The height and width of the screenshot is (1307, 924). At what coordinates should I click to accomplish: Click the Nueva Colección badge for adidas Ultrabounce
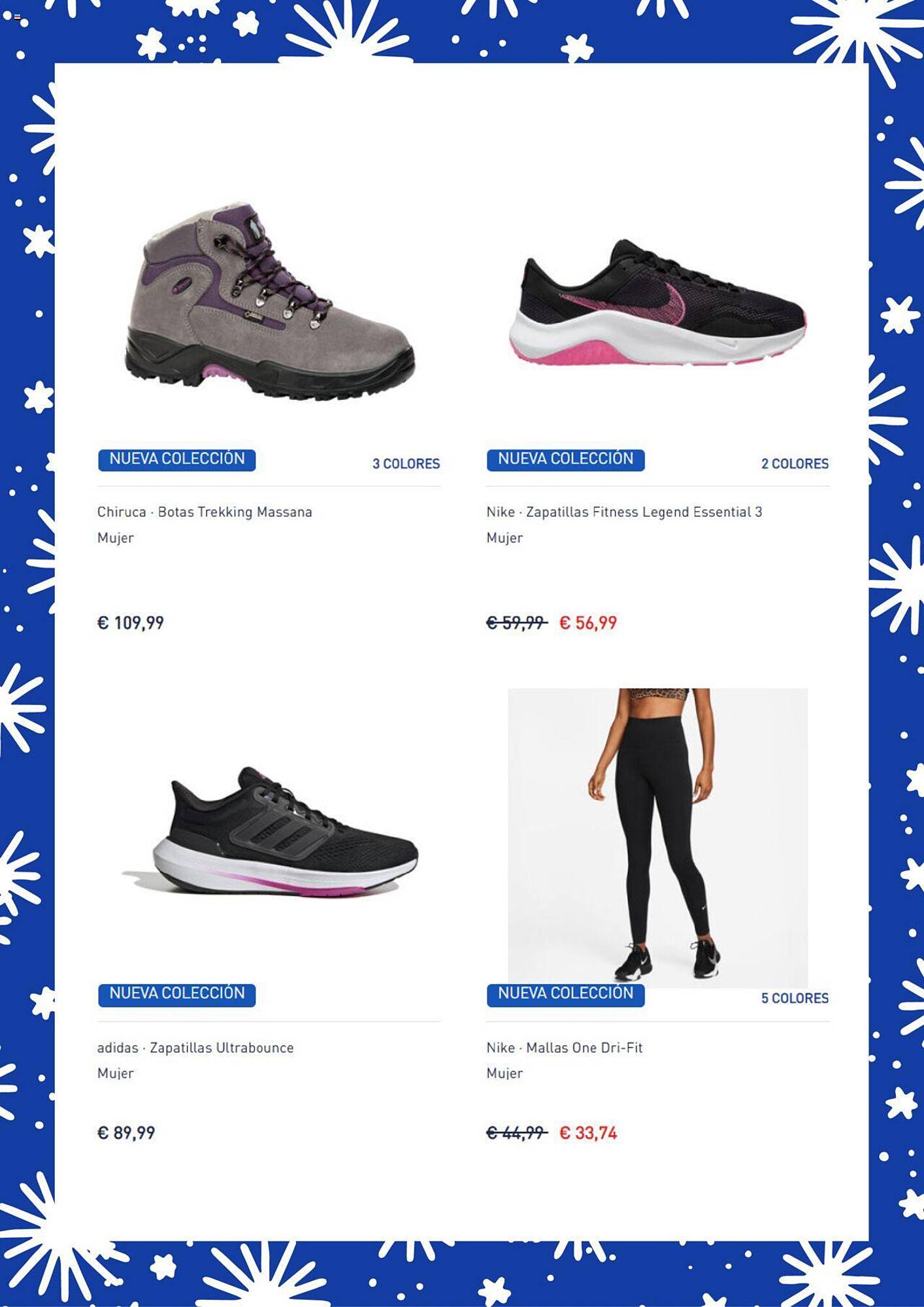[x=176, y=994]
